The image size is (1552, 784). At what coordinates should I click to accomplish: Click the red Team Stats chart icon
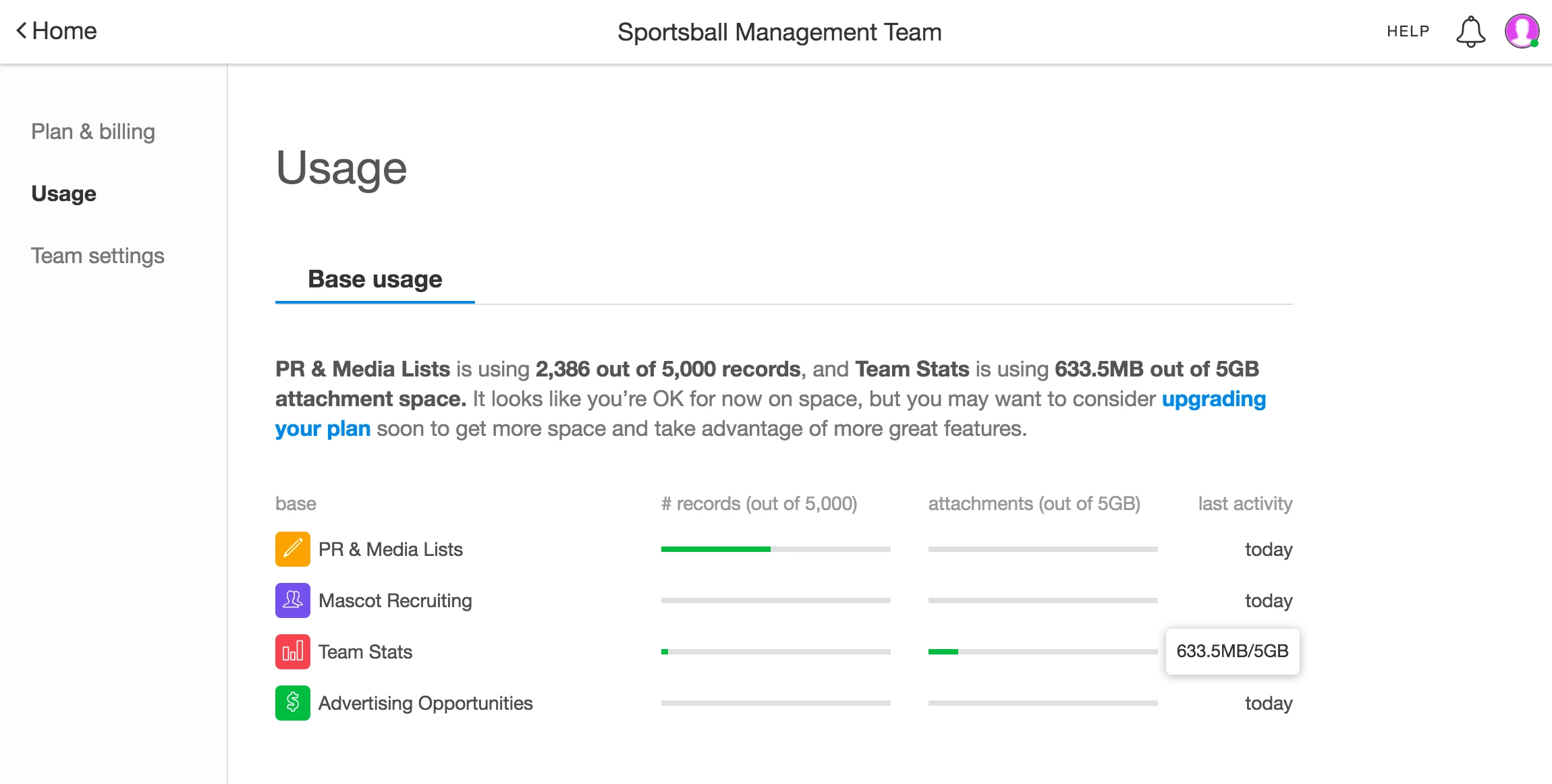pyautogui.click(x=292, y=652)
